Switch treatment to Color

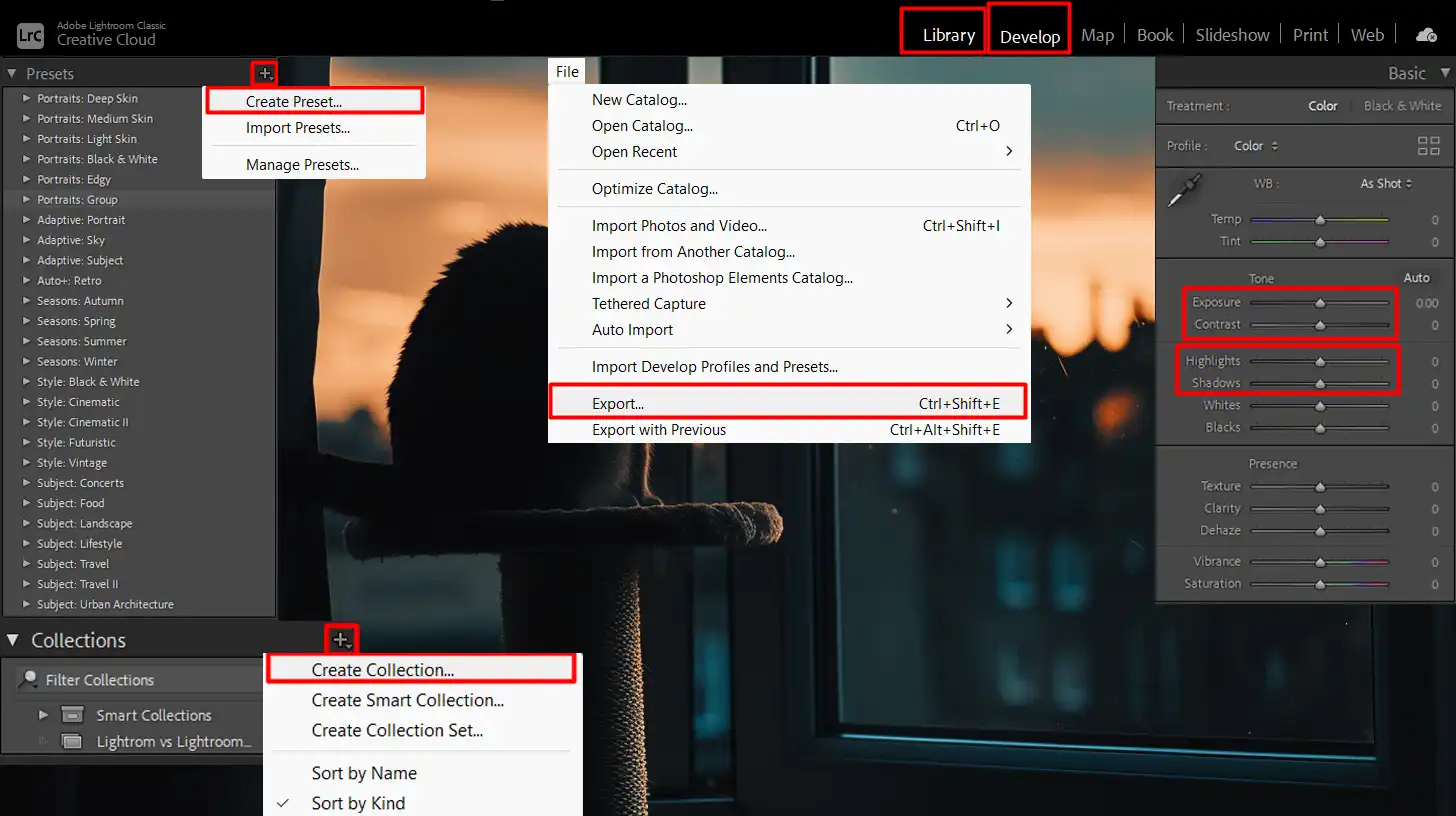[x=1322, y=106]
